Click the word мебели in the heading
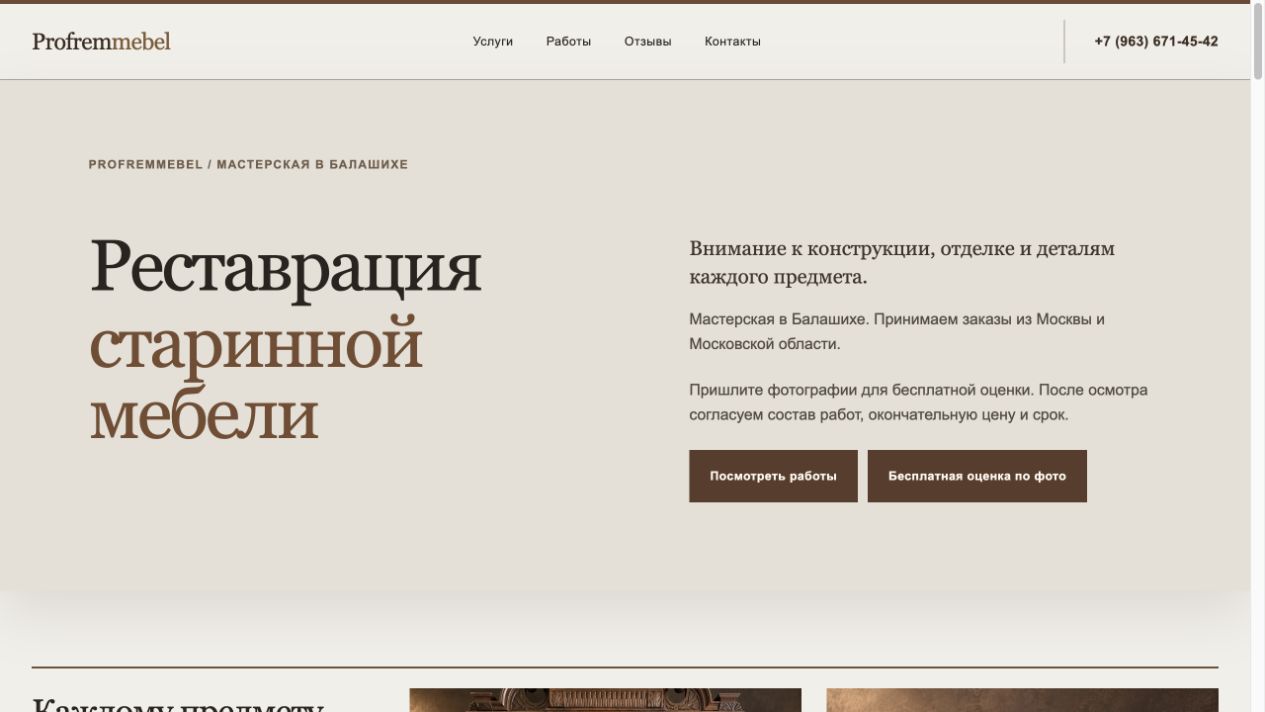This screenshot has height=712, width=1265. [x=204, y=414]
